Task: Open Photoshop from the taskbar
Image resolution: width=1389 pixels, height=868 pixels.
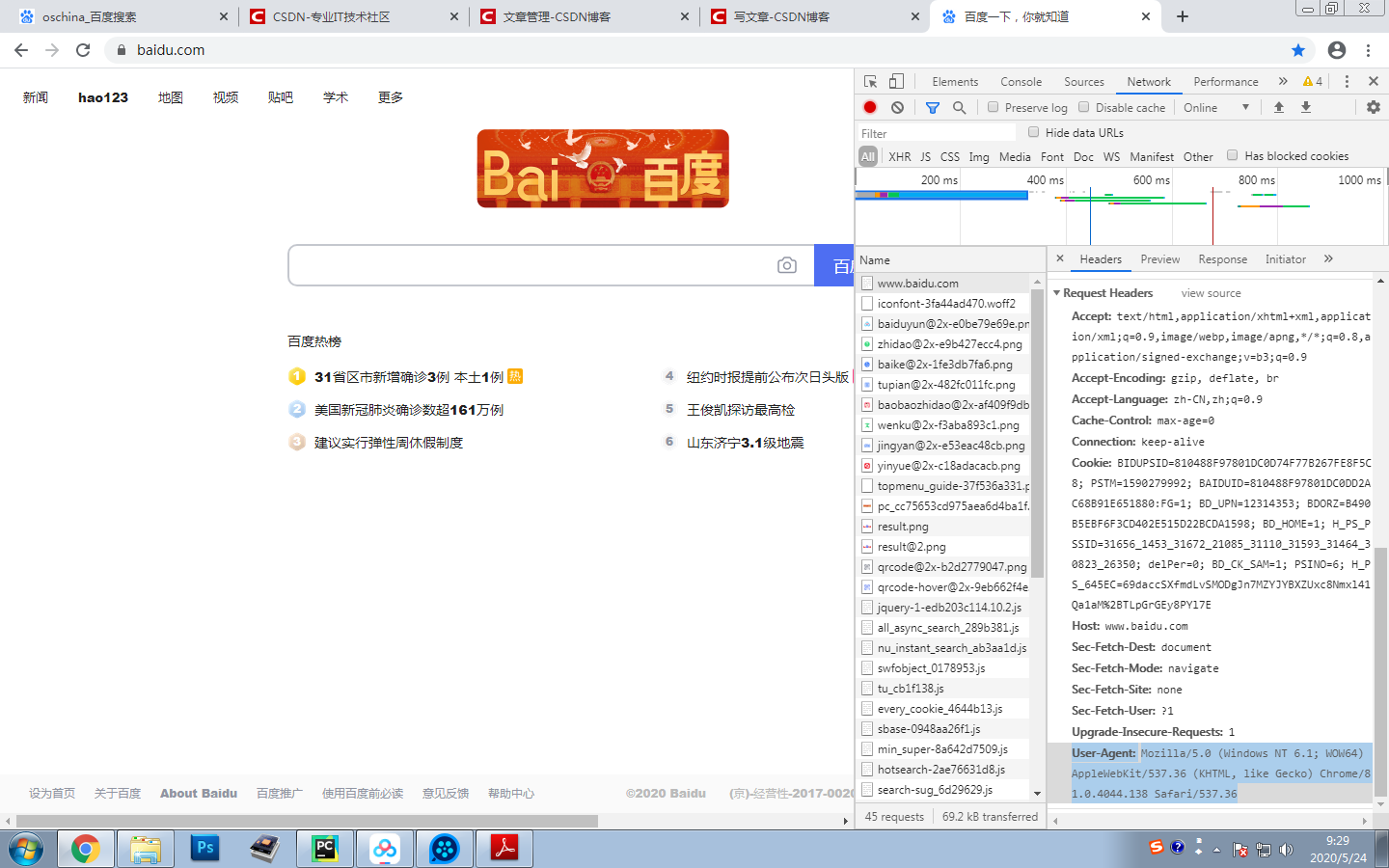Action: 204,849
